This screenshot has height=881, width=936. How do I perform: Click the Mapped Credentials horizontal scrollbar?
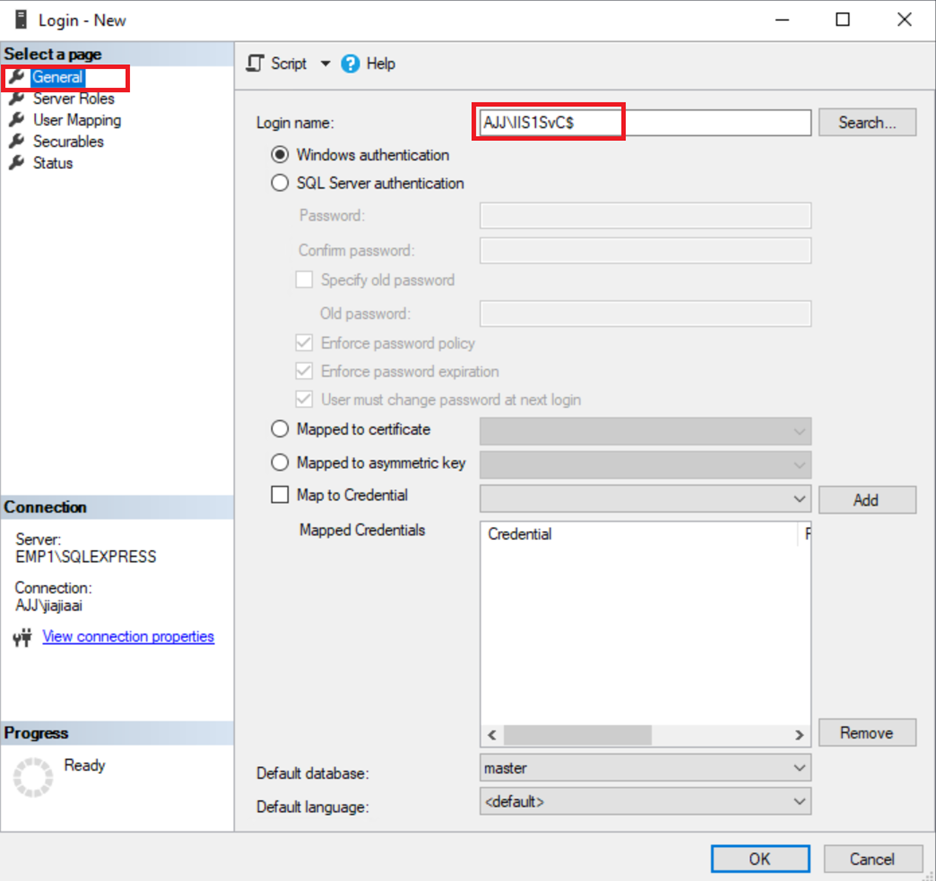click(x=602, y=735)
